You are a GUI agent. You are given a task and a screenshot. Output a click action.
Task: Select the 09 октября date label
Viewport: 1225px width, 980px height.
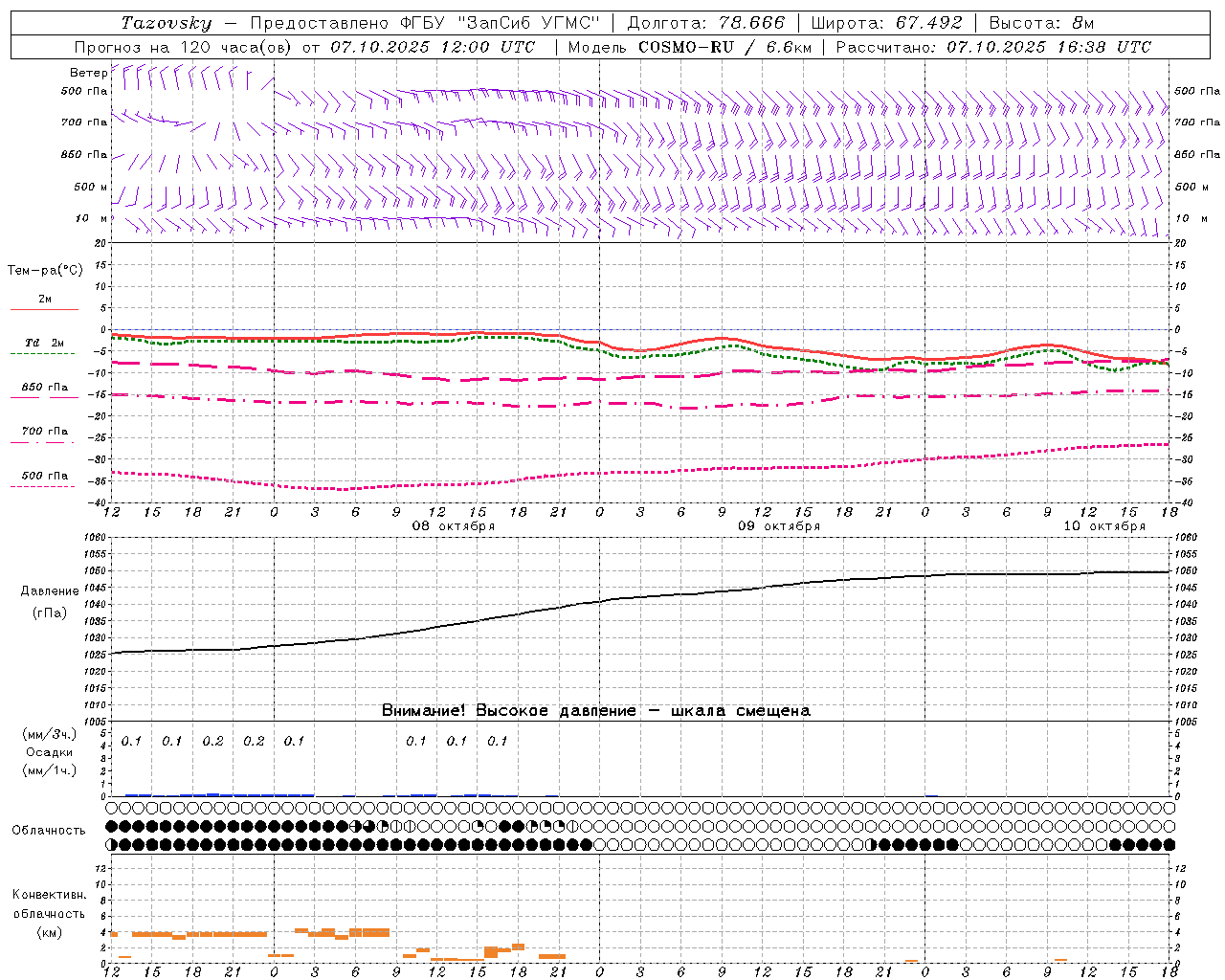tap(779, 526)
